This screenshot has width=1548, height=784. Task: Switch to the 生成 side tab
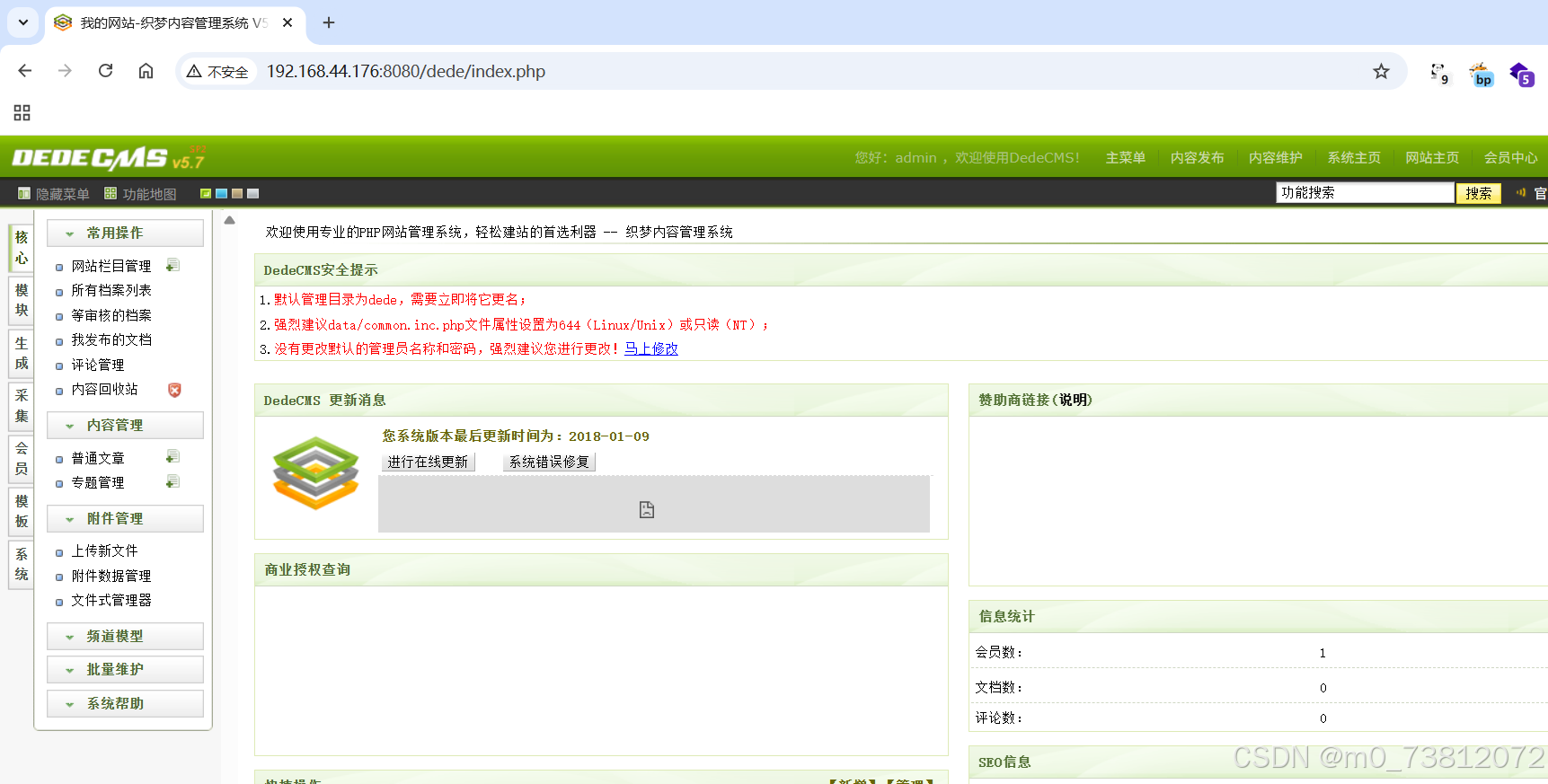coord(22,353)
